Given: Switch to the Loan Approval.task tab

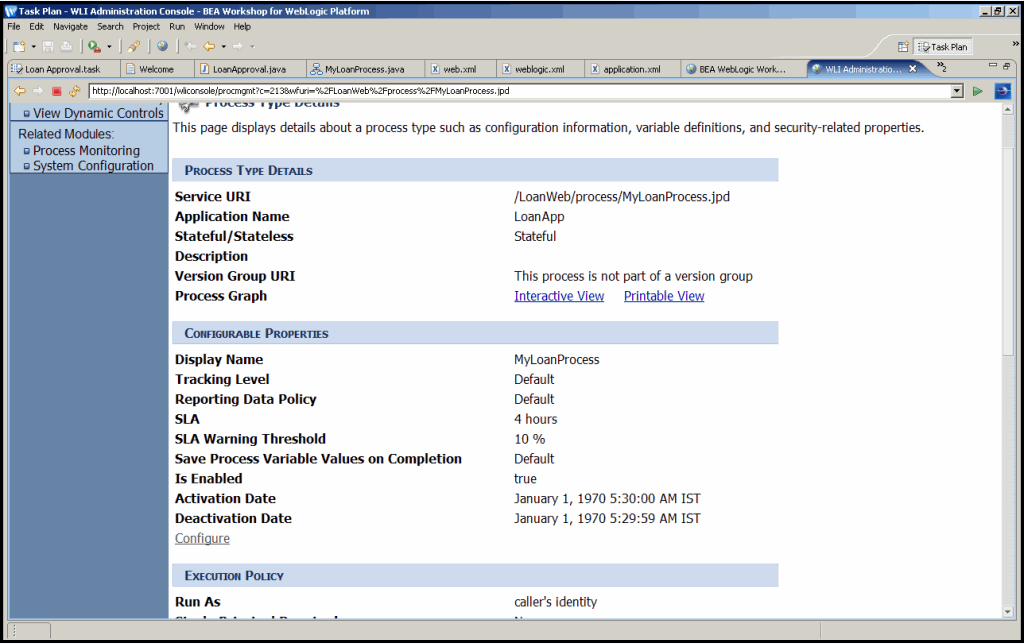Looking at the screenshot, I should point(63,69).
